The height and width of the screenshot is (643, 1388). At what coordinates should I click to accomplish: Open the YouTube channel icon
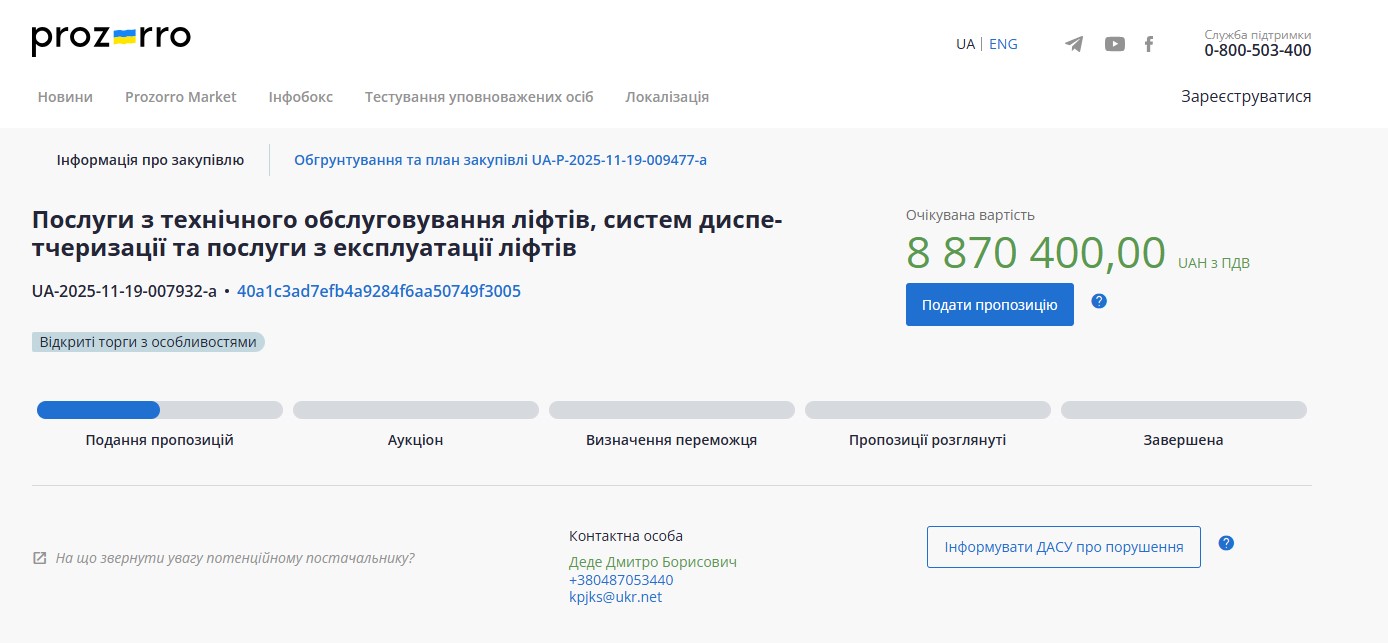(1114, 44)
